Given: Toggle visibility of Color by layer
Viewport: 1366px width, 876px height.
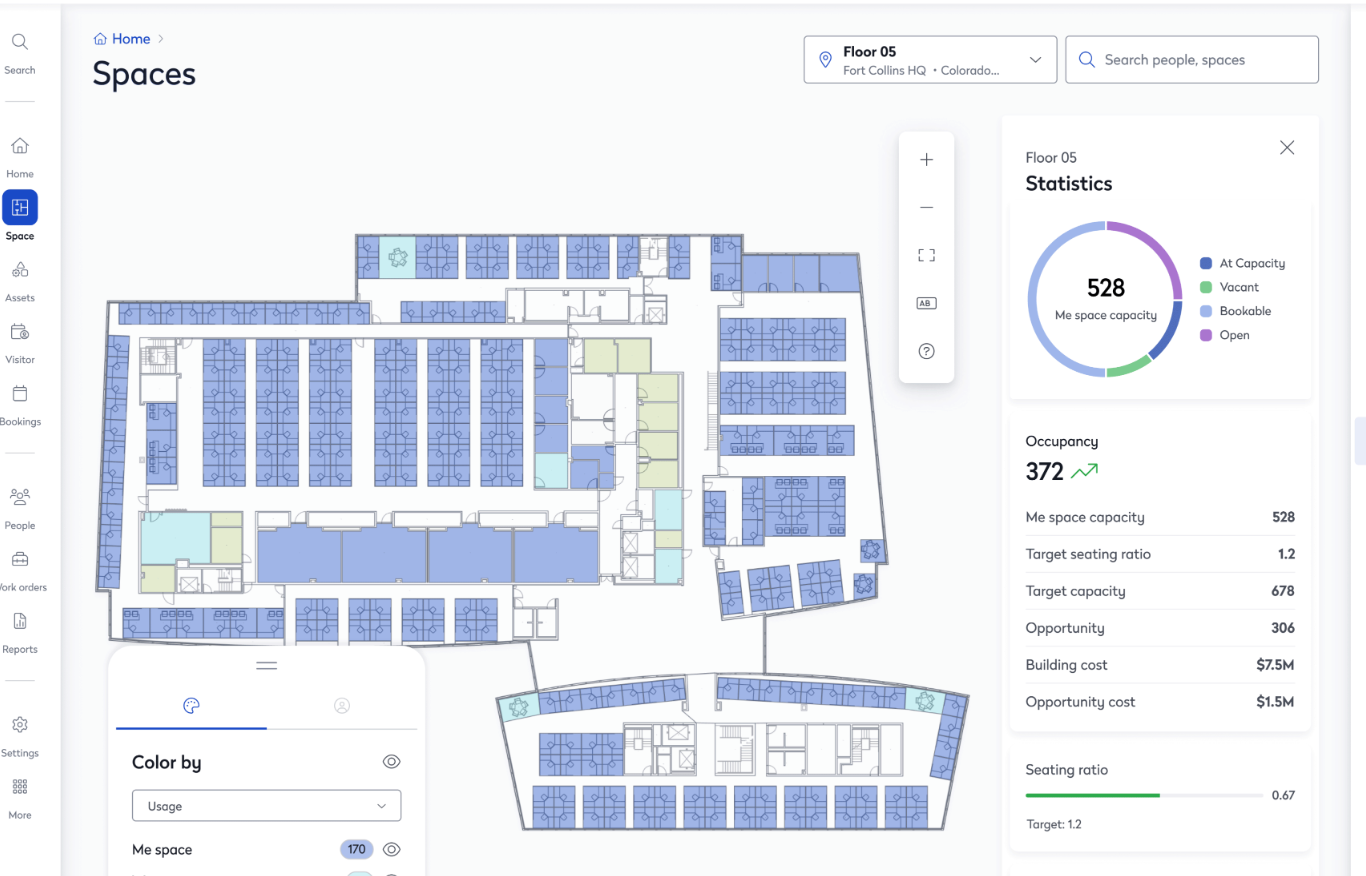Looking at the screenshot, I should click(x=391, y=762).
